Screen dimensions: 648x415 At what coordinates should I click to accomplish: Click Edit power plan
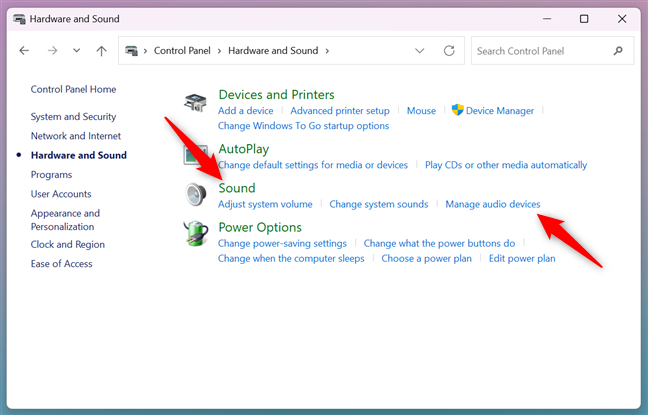522,258
